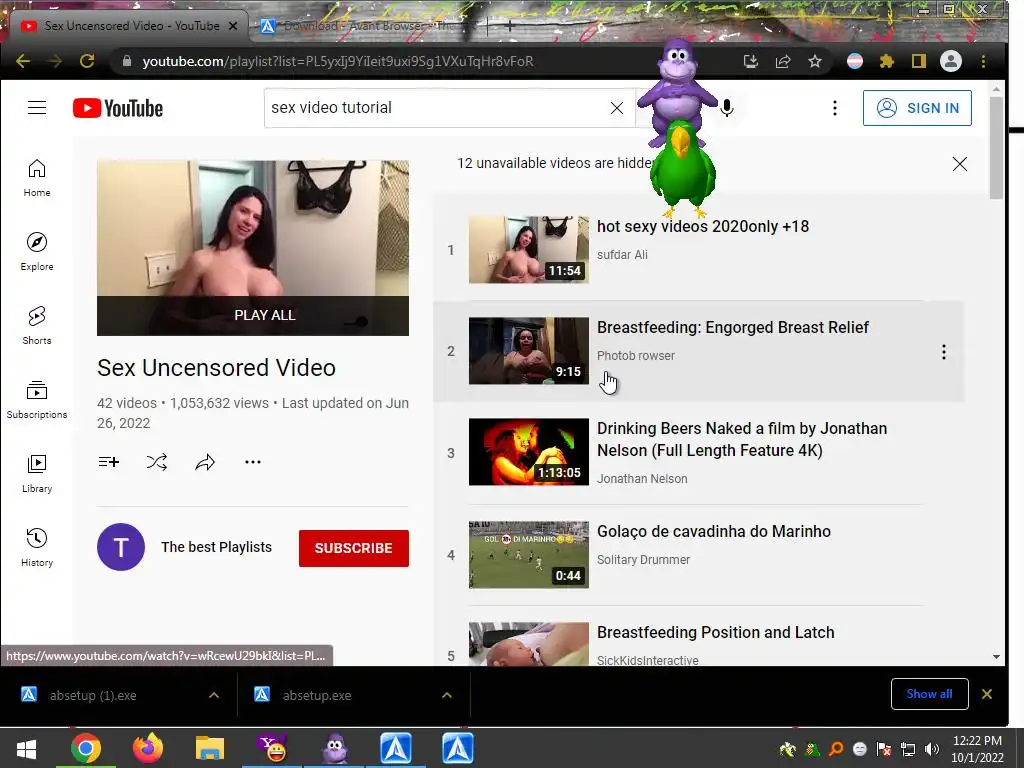Close the downloads bar
Image resolution: width=1024 pixels, height=768 pixels.
(987, 694)
